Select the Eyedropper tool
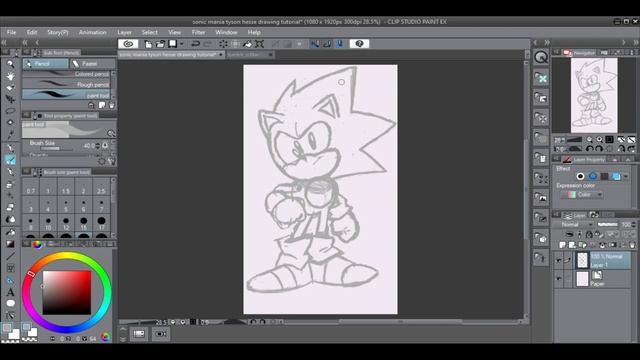 [x=11, y=134]
